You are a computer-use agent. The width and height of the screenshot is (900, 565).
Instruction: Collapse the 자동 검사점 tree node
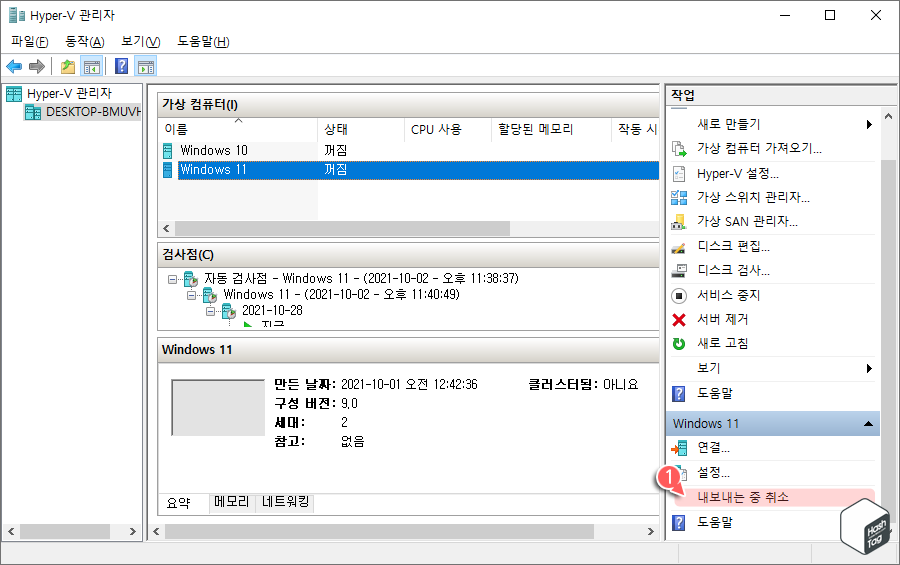[x=172, y=280]
